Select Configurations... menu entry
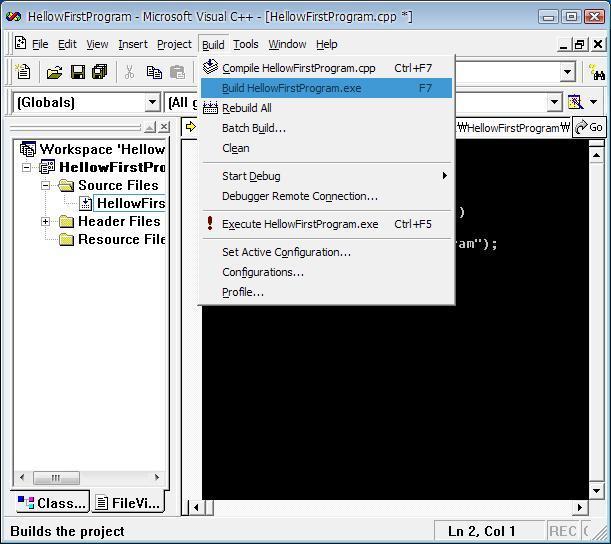 (x=326, y=272)
